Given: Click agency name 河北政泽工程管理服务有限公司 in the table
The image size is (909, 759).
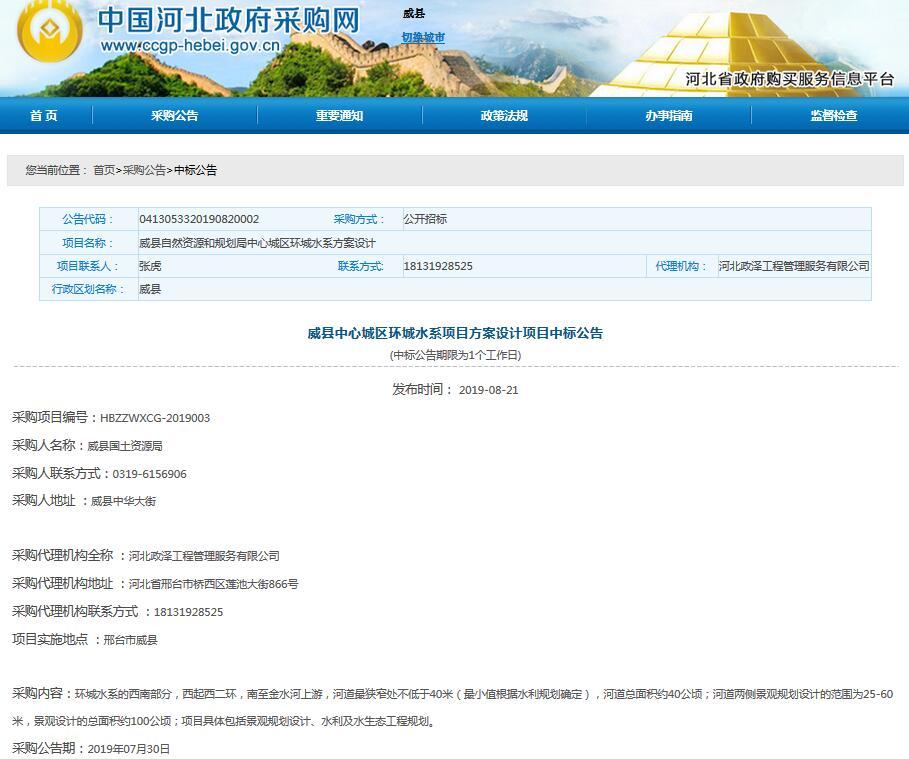Looking at the screenshot, I should tap(793, 267).
